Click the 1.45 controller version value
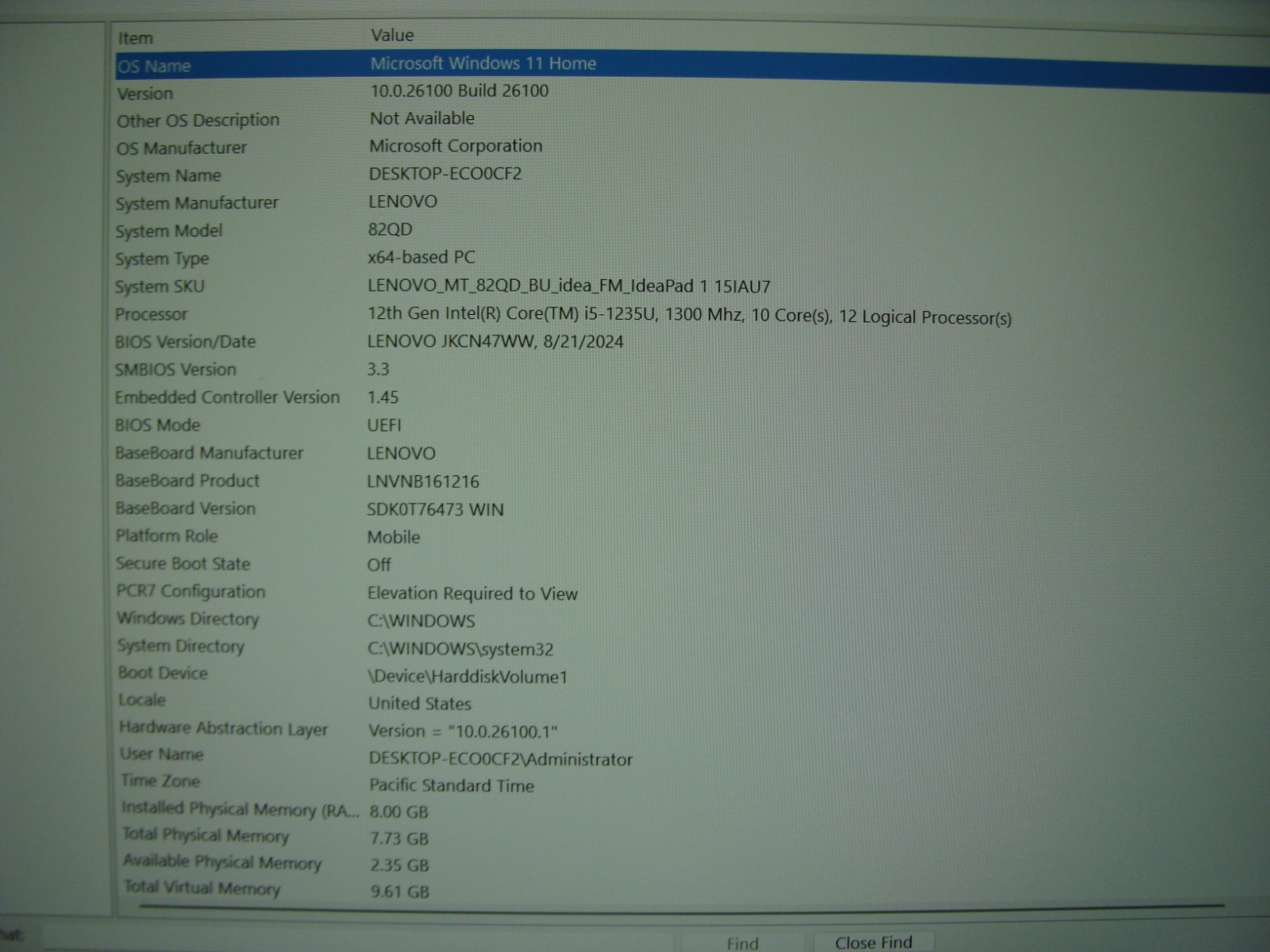Viewport: 1270px width, 952px height. 383,397
